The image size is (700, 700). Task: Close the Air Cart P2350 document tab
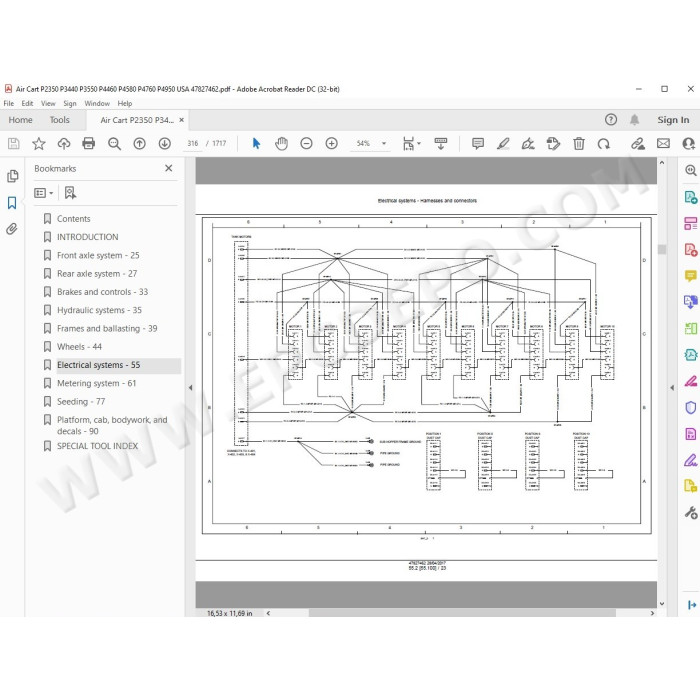[181, 120]
